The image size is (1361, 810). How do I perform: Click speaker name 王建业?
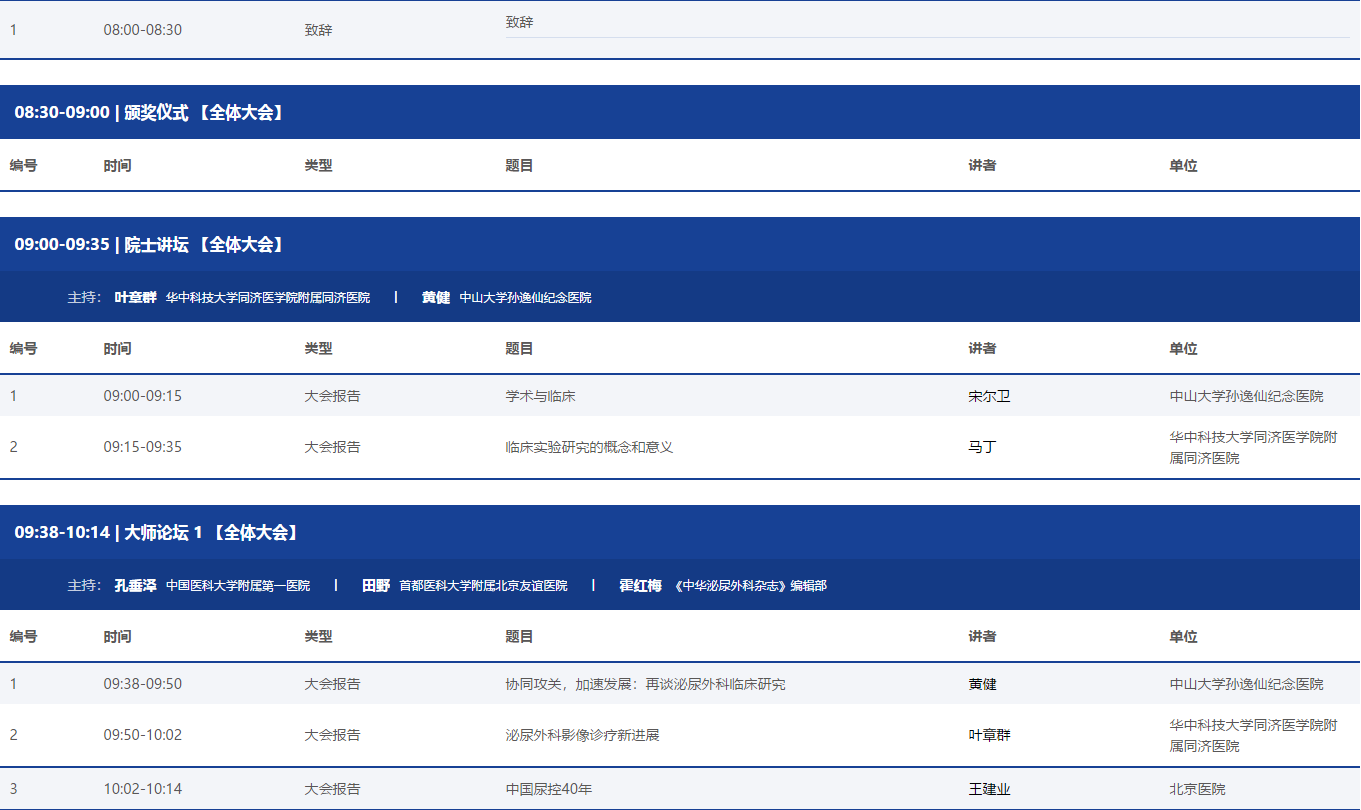coord(989,789)
